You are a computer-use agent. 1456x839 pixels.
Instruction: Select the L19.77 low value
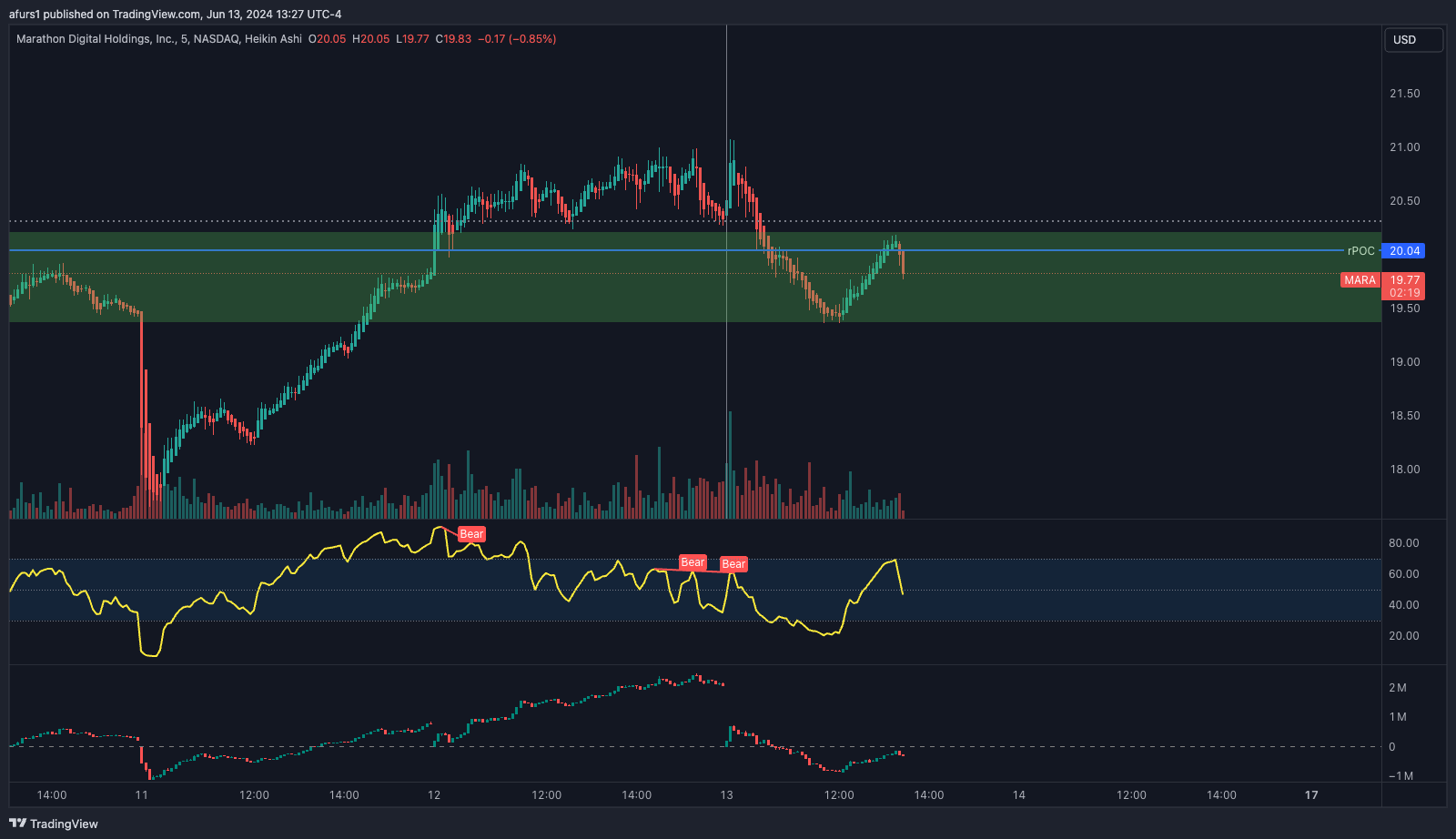(412, 39)
